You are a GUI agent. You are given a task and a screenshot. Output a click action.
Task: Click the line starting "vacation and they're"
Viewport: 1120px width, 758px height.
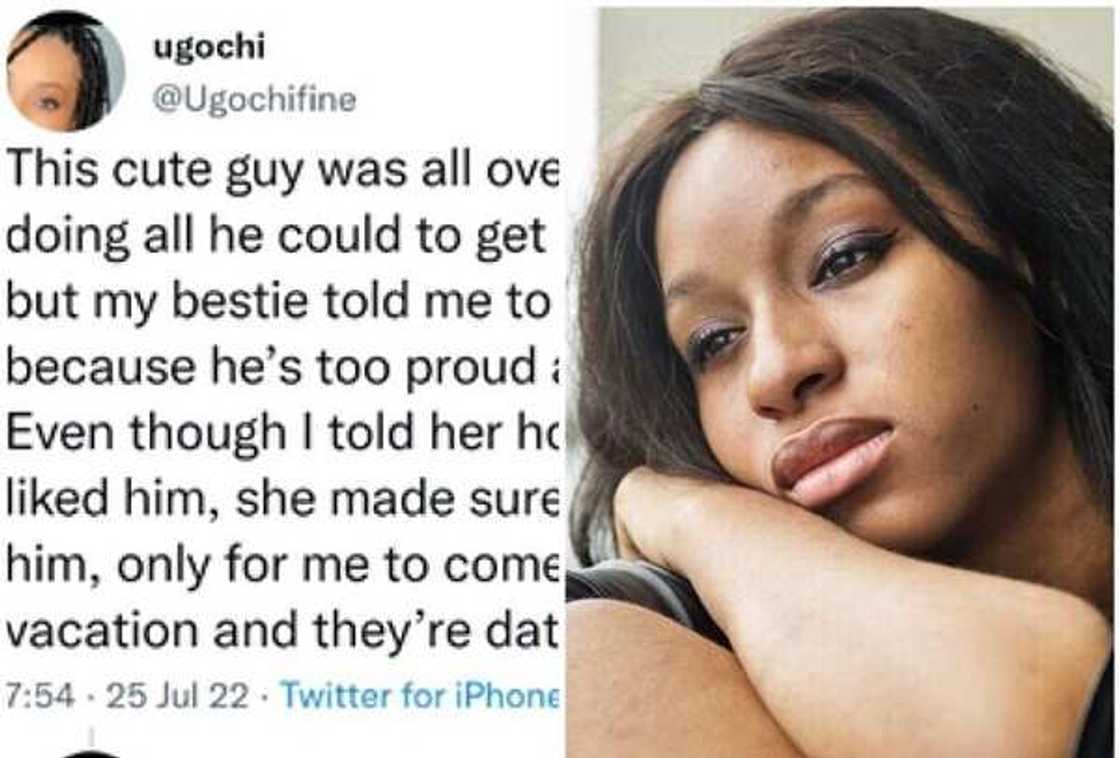(285, 631)
